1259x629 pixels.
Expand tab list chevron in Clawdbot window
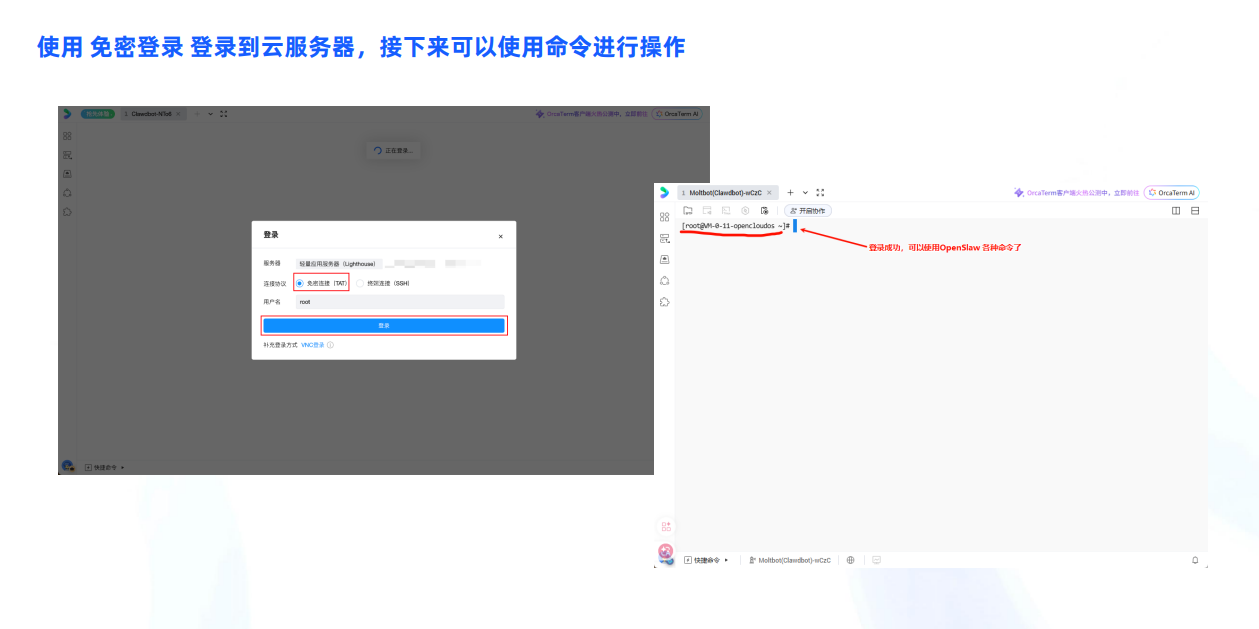point(210,114)
